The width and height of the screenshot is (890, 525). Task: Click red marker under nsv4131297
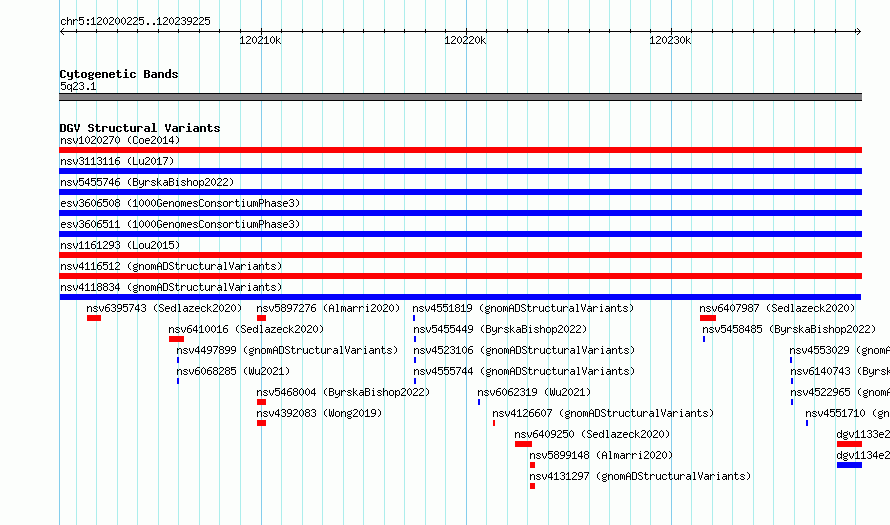532,486
